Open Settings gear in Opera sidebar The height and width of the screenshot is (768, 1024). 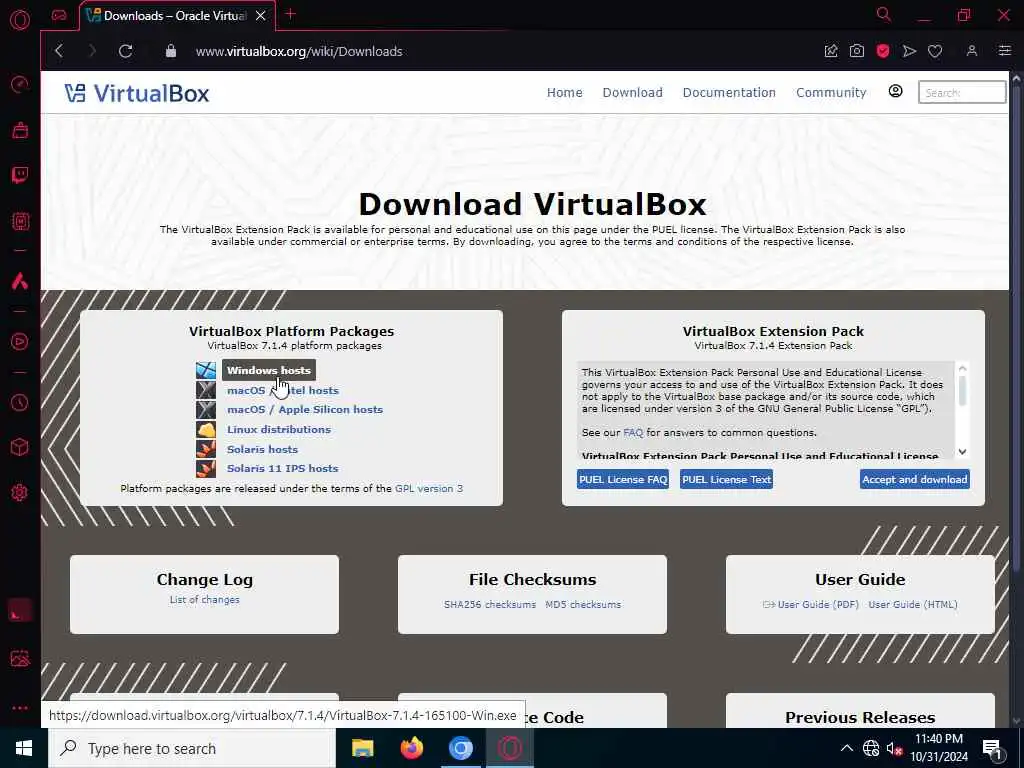[20, 492]
